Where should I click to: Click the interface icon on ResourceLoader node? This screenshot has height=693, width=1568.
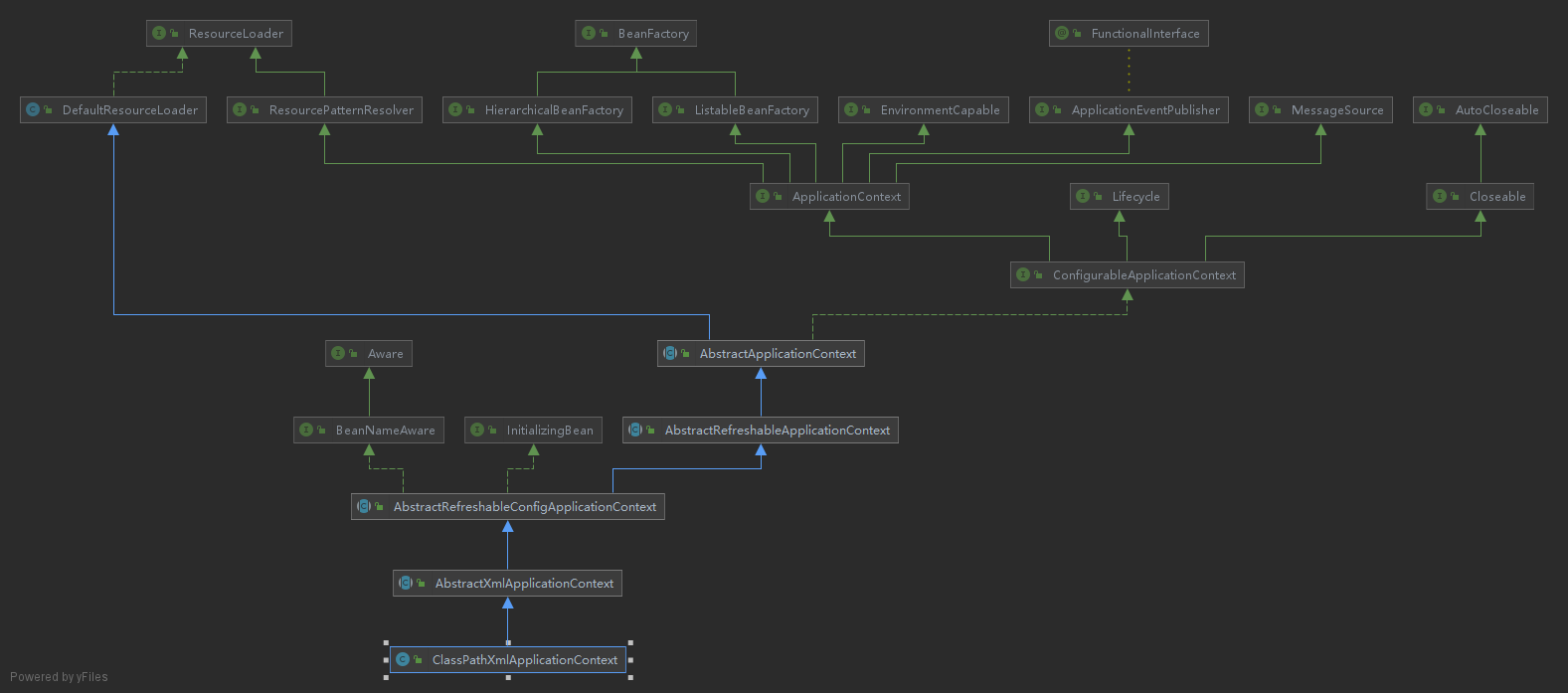[159, 34]
